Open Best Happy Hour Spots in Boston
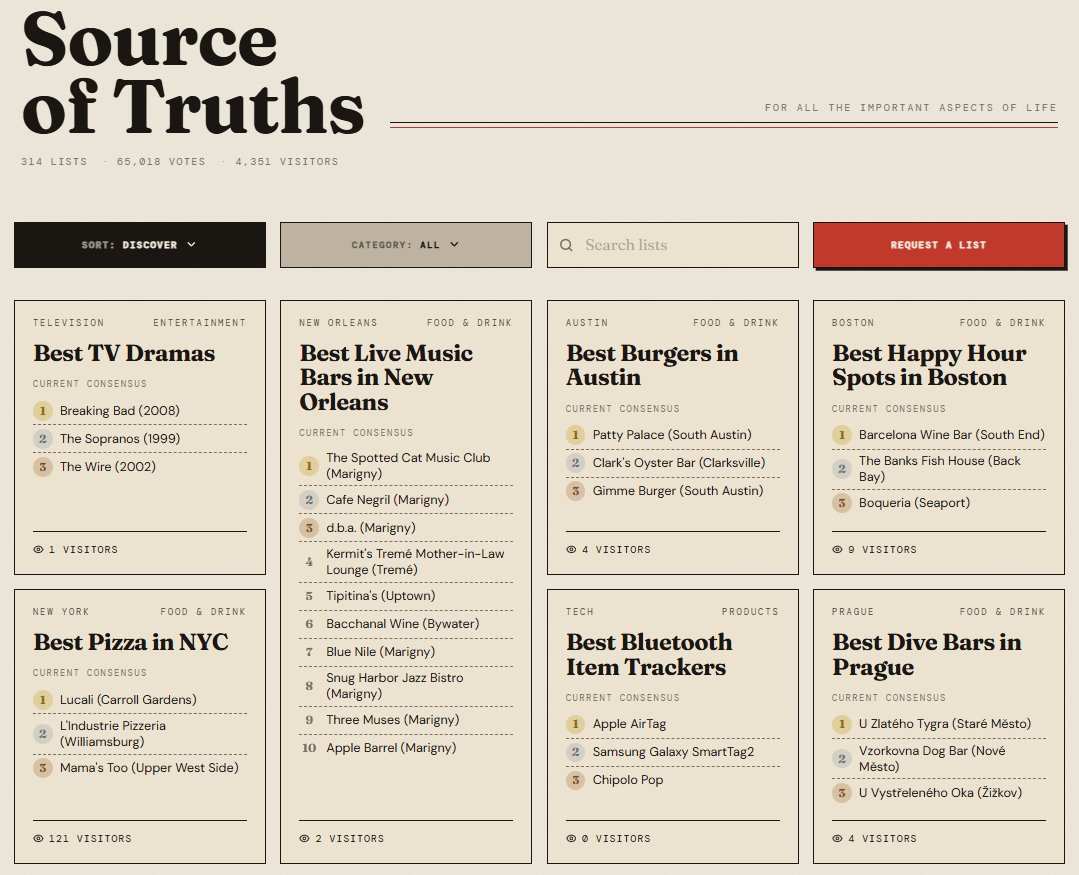 point(929,365)
